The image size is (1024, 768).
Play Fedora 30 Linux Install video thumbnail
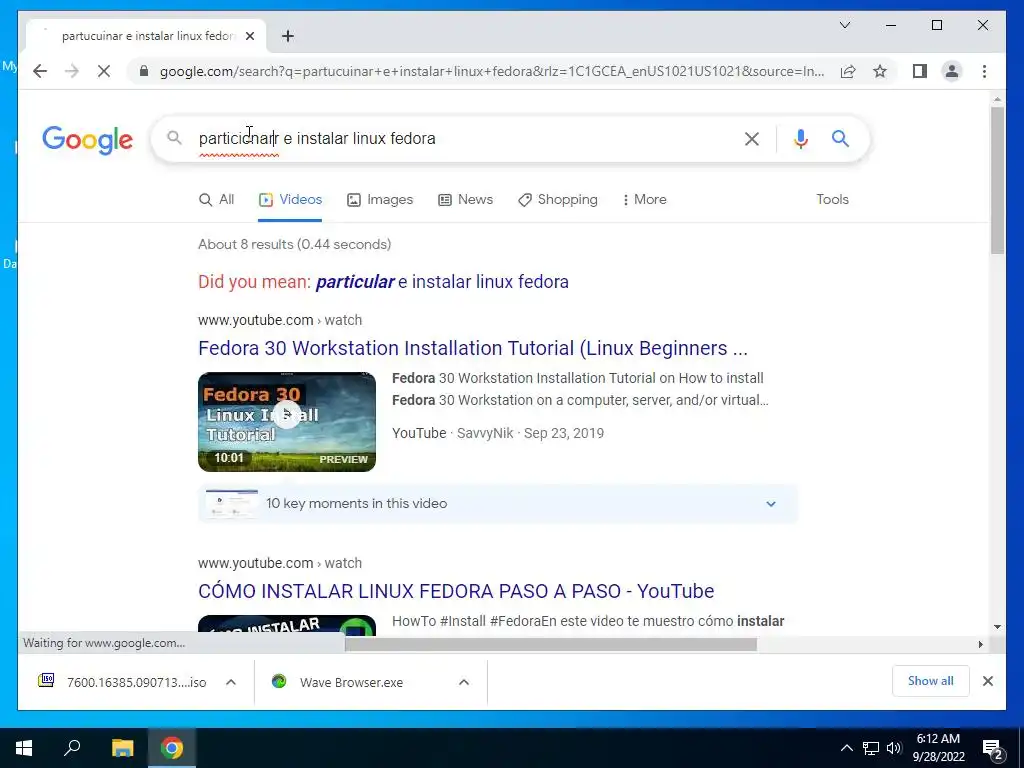pos(287,422)
